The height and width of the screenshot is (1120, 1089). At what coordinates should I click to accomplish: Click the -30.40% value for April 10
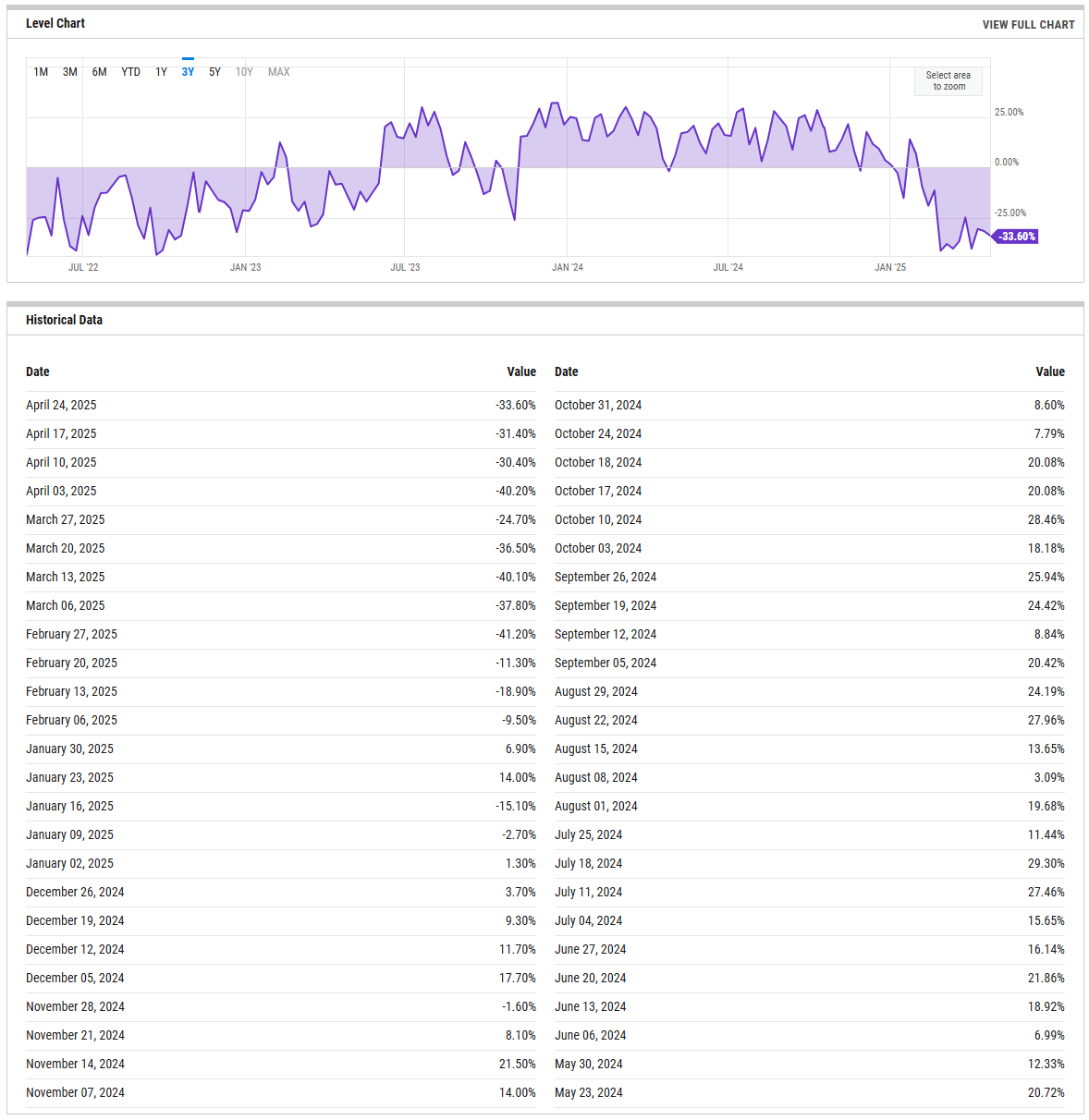(x=516, y=462)
